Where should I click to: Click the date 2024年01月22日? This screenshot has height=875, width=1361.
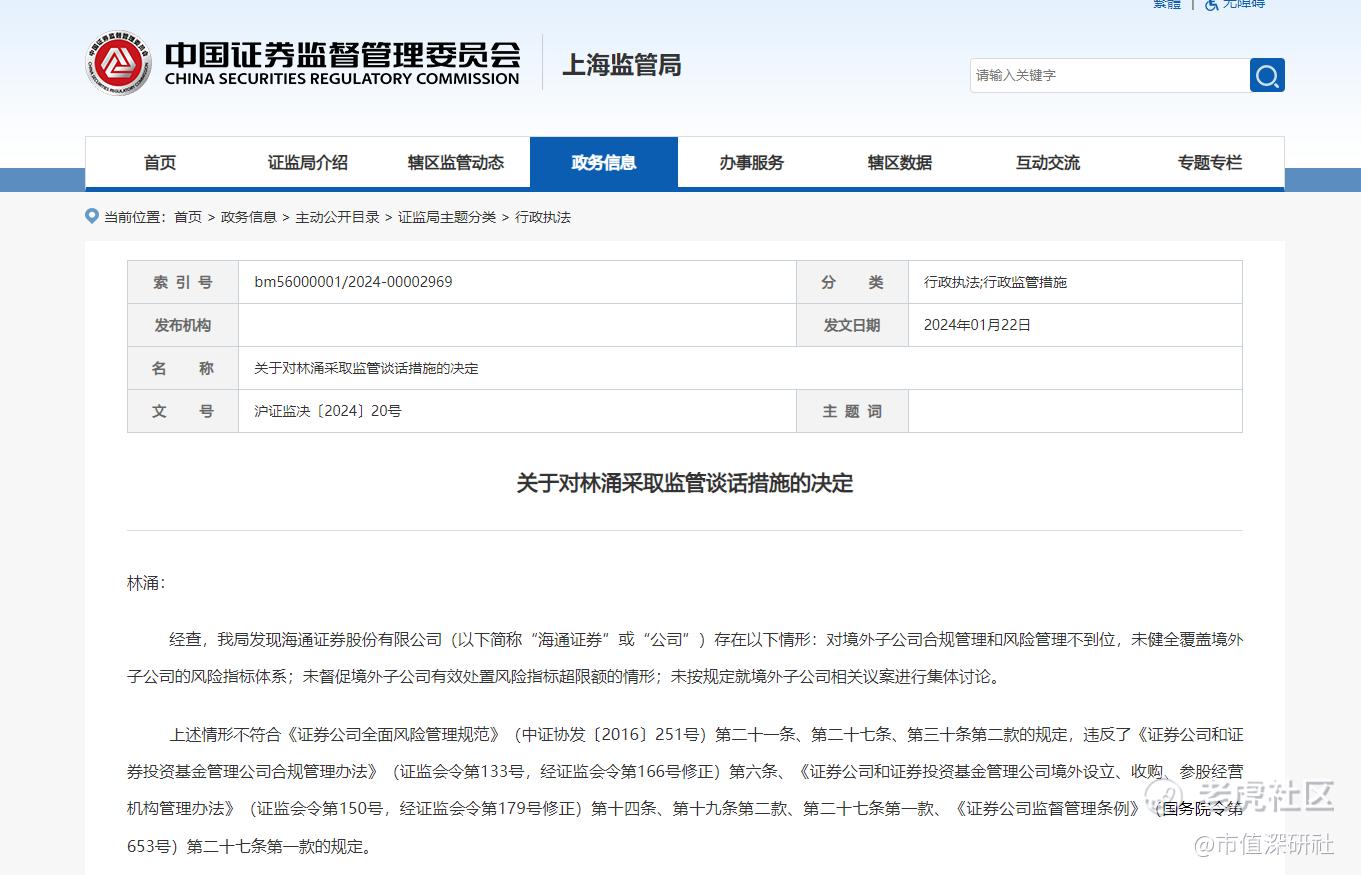(977, 325)
